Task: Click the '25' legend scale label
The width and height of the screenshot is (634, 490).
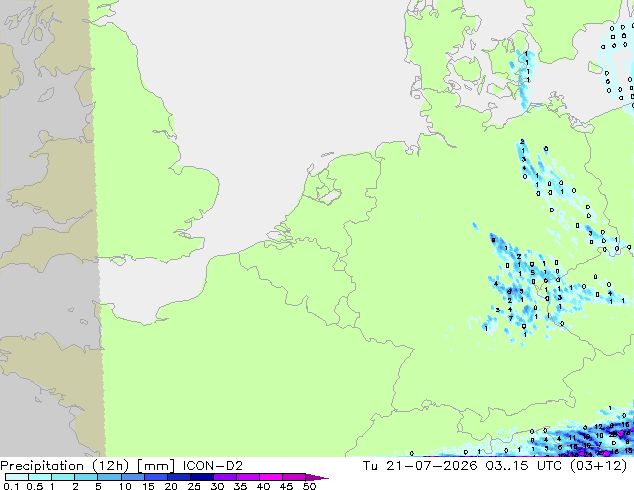Action: pos(194,486)
